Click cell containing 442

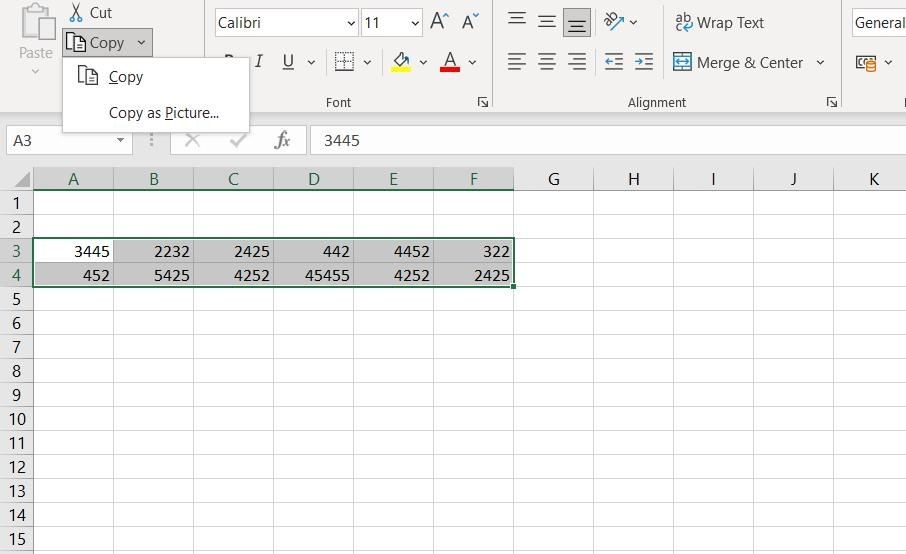pos(313,251)
